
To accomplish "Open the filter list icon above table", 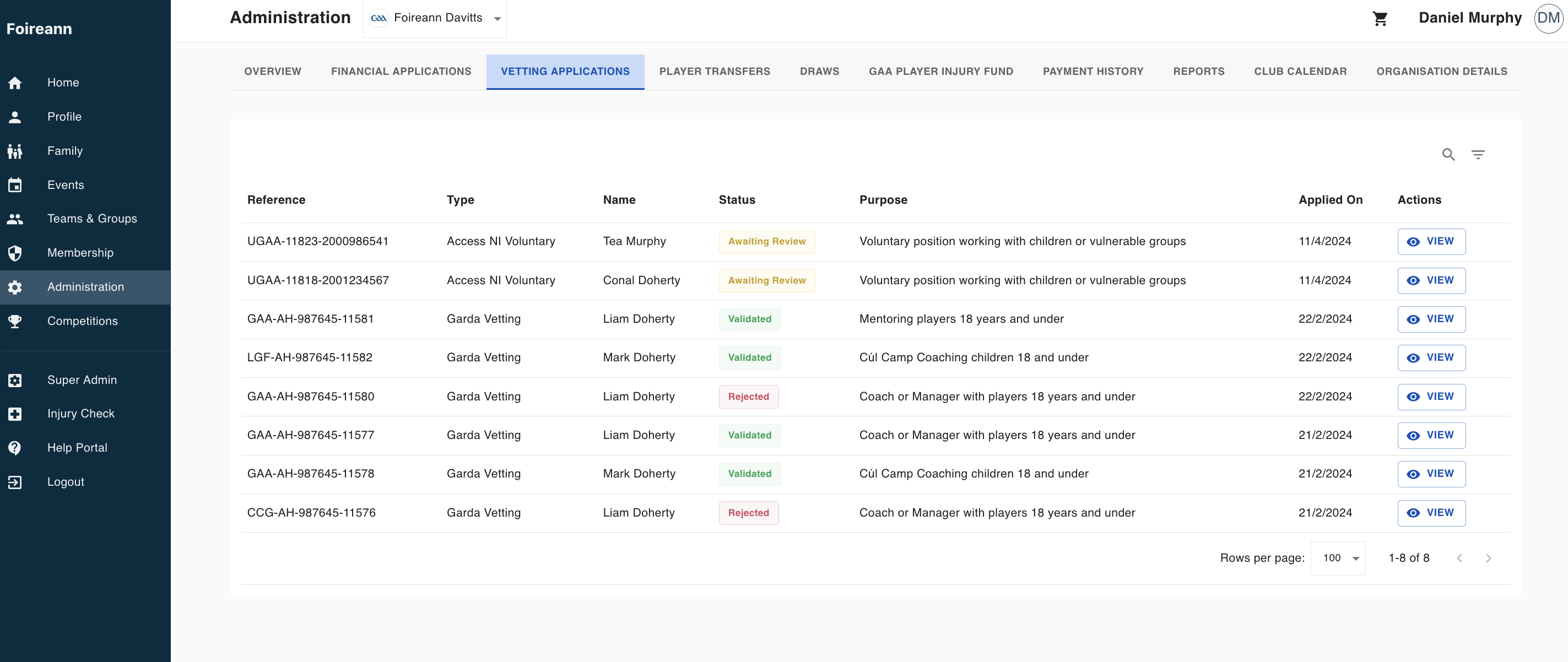I will coord(1478,155).
